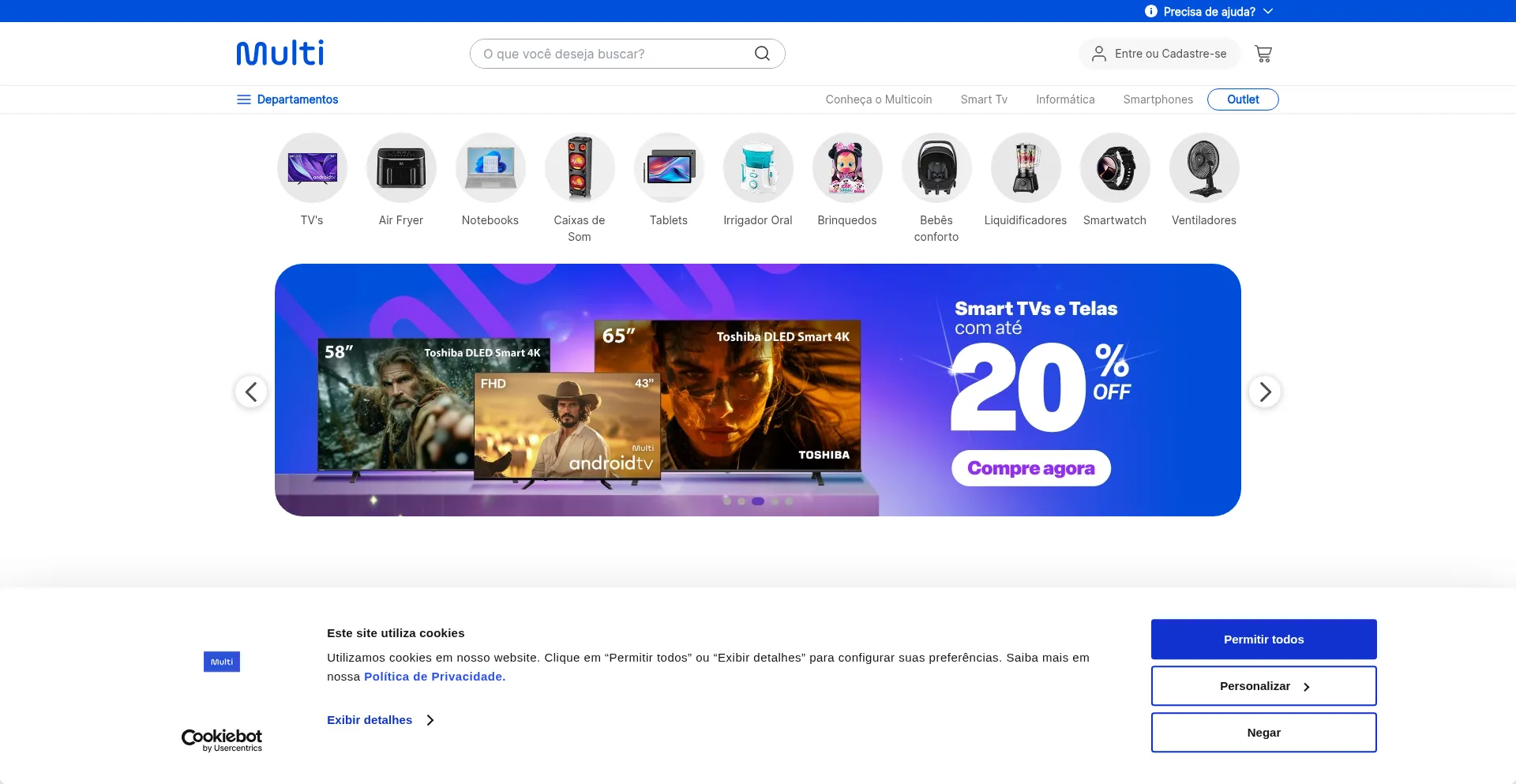Select the Caixas de Som category icon
Screen dimensions: 1516x784
tap(580, 167)
